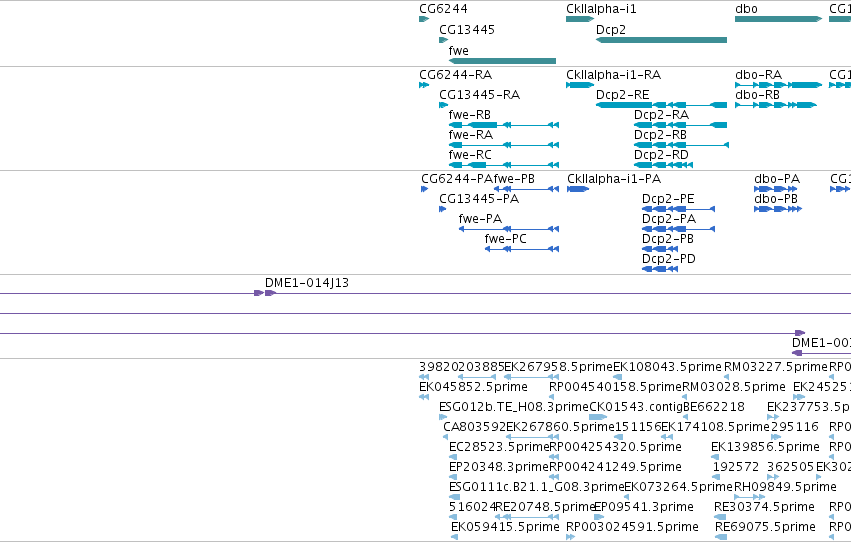
Task: Click the RH09849.5prime EST label
Action: [785, 487]
